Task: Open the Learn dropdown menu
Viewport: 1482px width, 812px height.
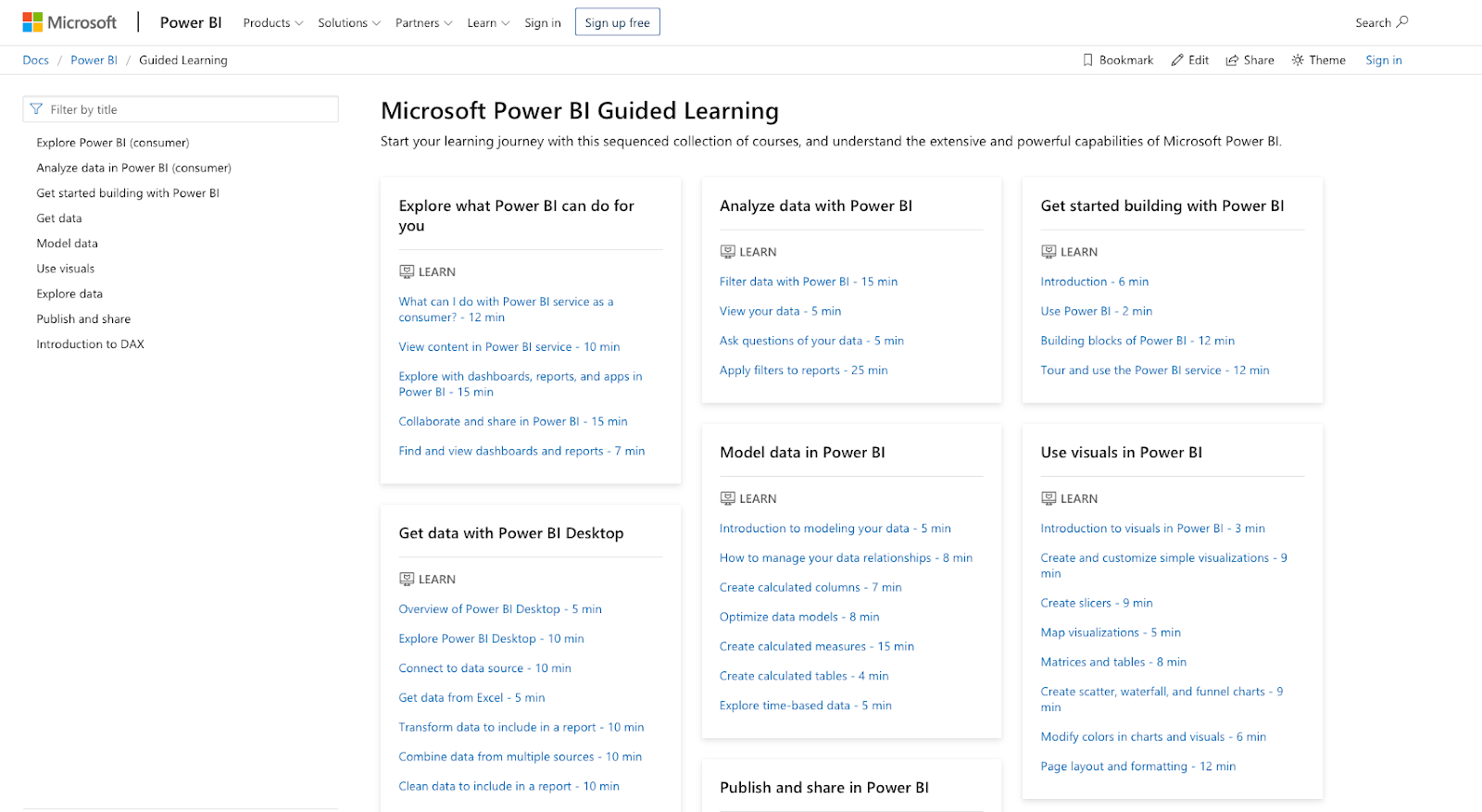Action: coord(488,23)
